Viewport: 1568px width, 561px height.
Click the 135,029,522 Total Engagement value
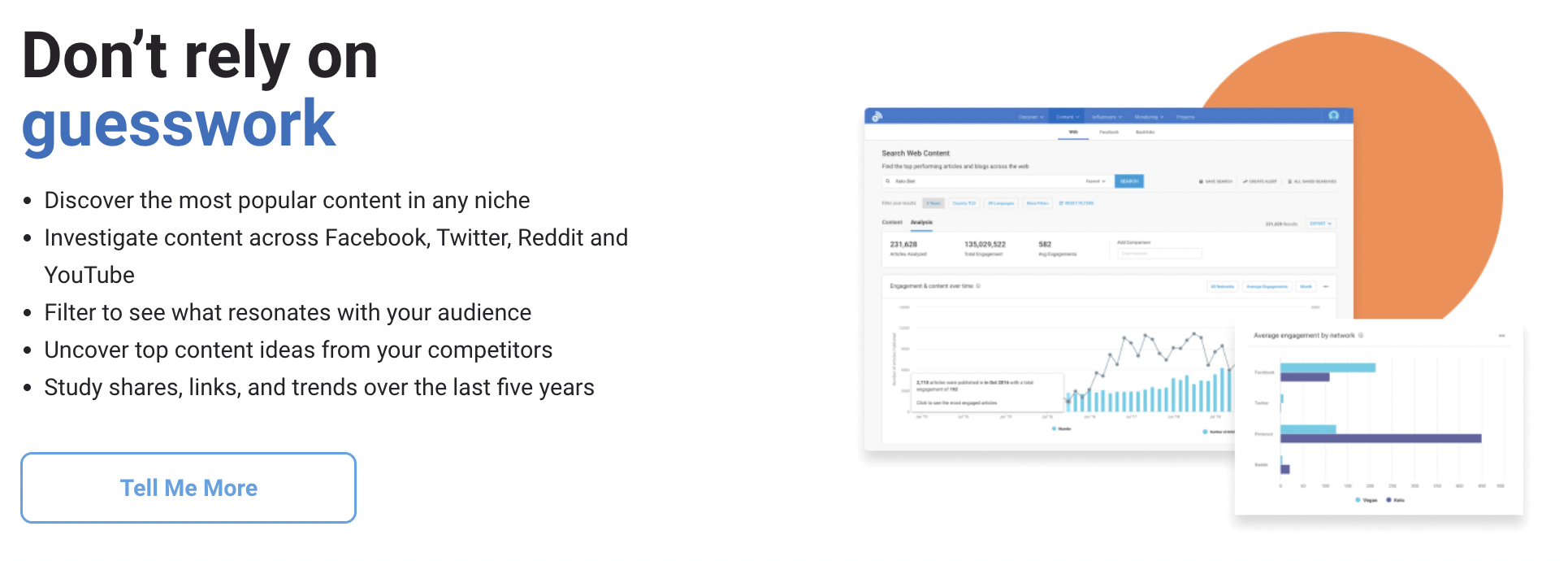click(x=985, y=244)
